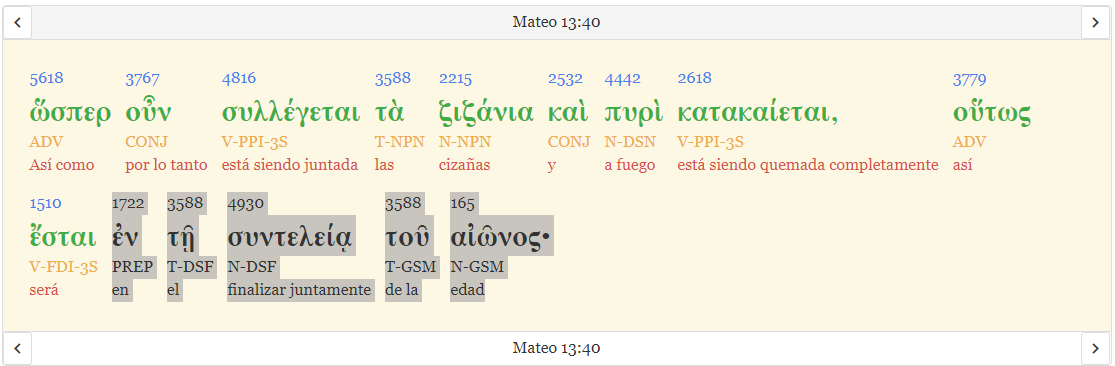Click the gloss 'será'

43,291
